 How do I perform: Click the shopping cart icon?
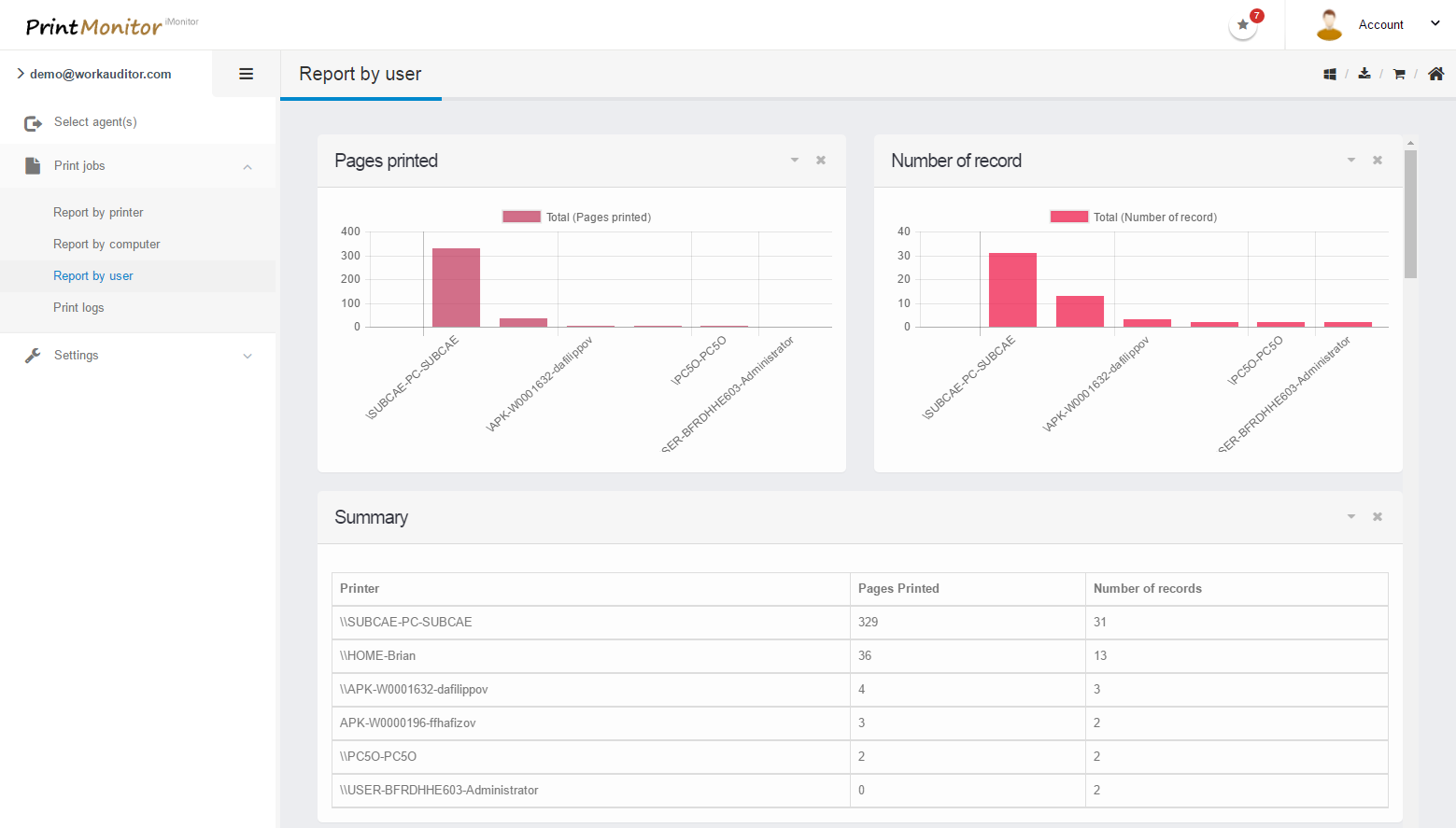1399,75
